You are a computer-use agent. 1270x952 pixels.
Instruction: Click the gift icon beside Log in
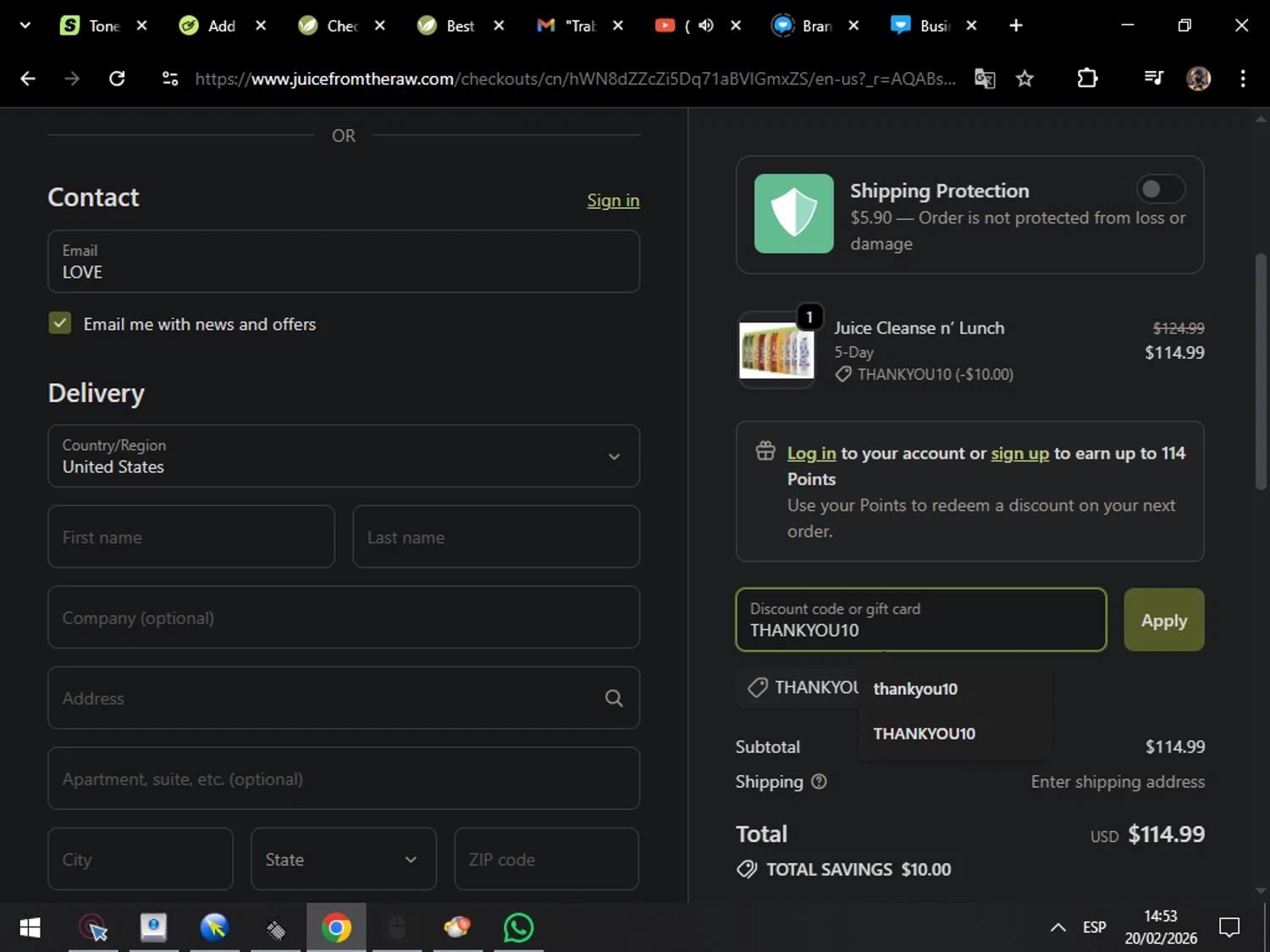point(765,451)
